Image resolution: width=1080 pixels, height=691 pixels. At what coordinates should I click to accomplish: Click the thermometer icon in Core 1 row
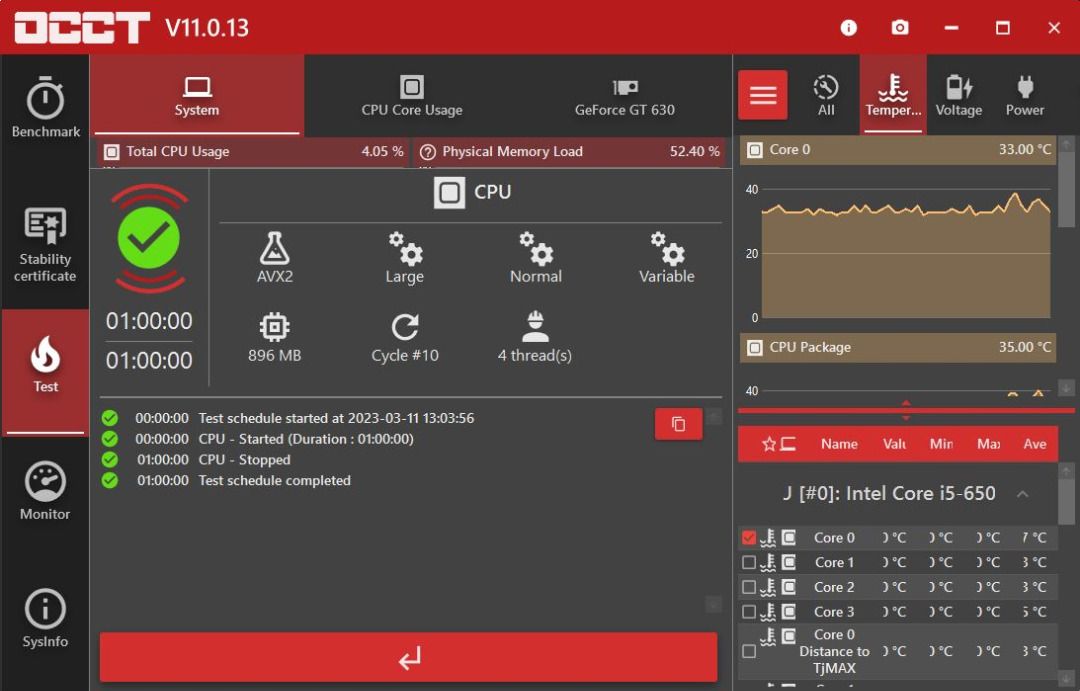coord(768,562)
